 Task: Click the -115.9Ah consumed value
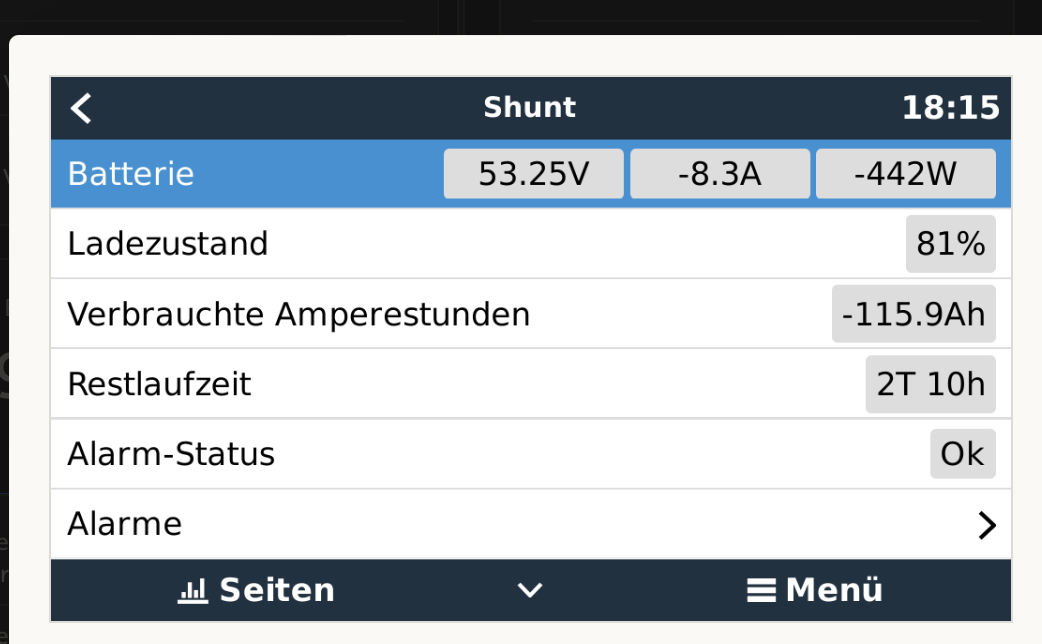click(x=913, y=314)
